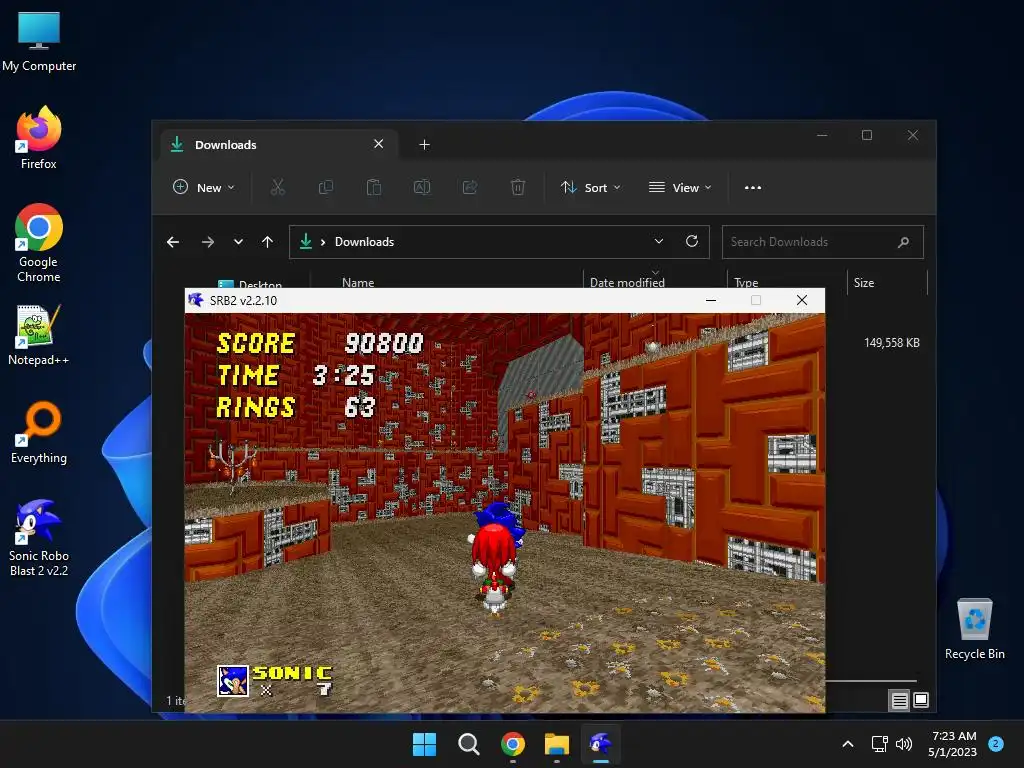Sort by the Name column
This screenshot has height=768, width=1024.
click(x=358, y=283)
